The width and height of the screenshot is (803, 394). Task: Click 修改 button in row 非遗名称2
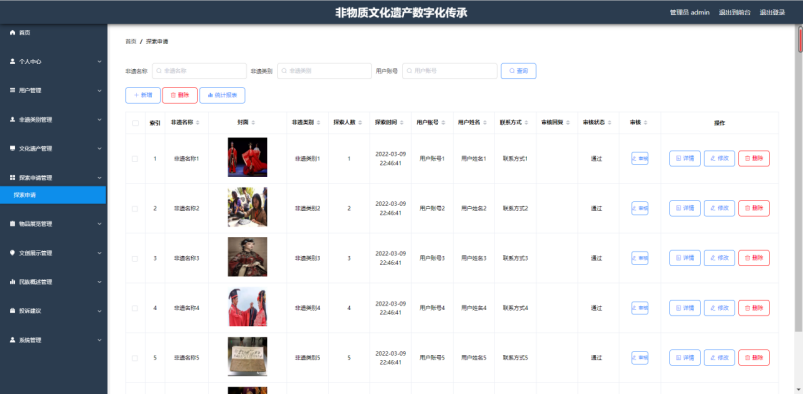[x=720, y=209]
